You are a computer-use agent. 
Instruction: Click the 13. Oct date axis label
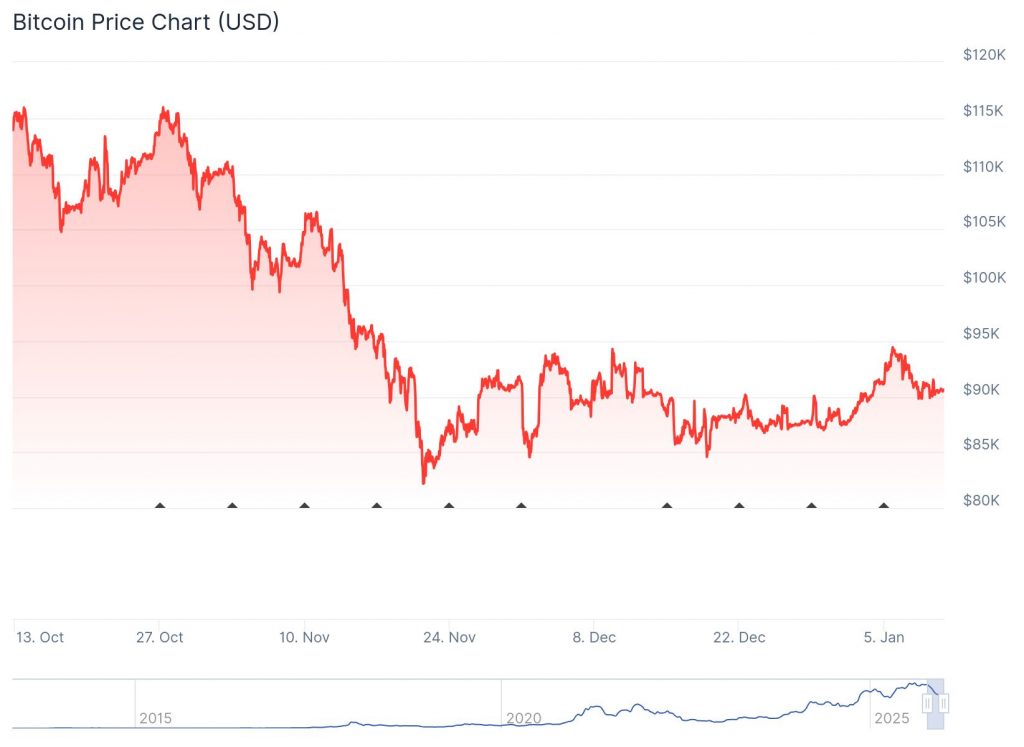coord(40,637)
